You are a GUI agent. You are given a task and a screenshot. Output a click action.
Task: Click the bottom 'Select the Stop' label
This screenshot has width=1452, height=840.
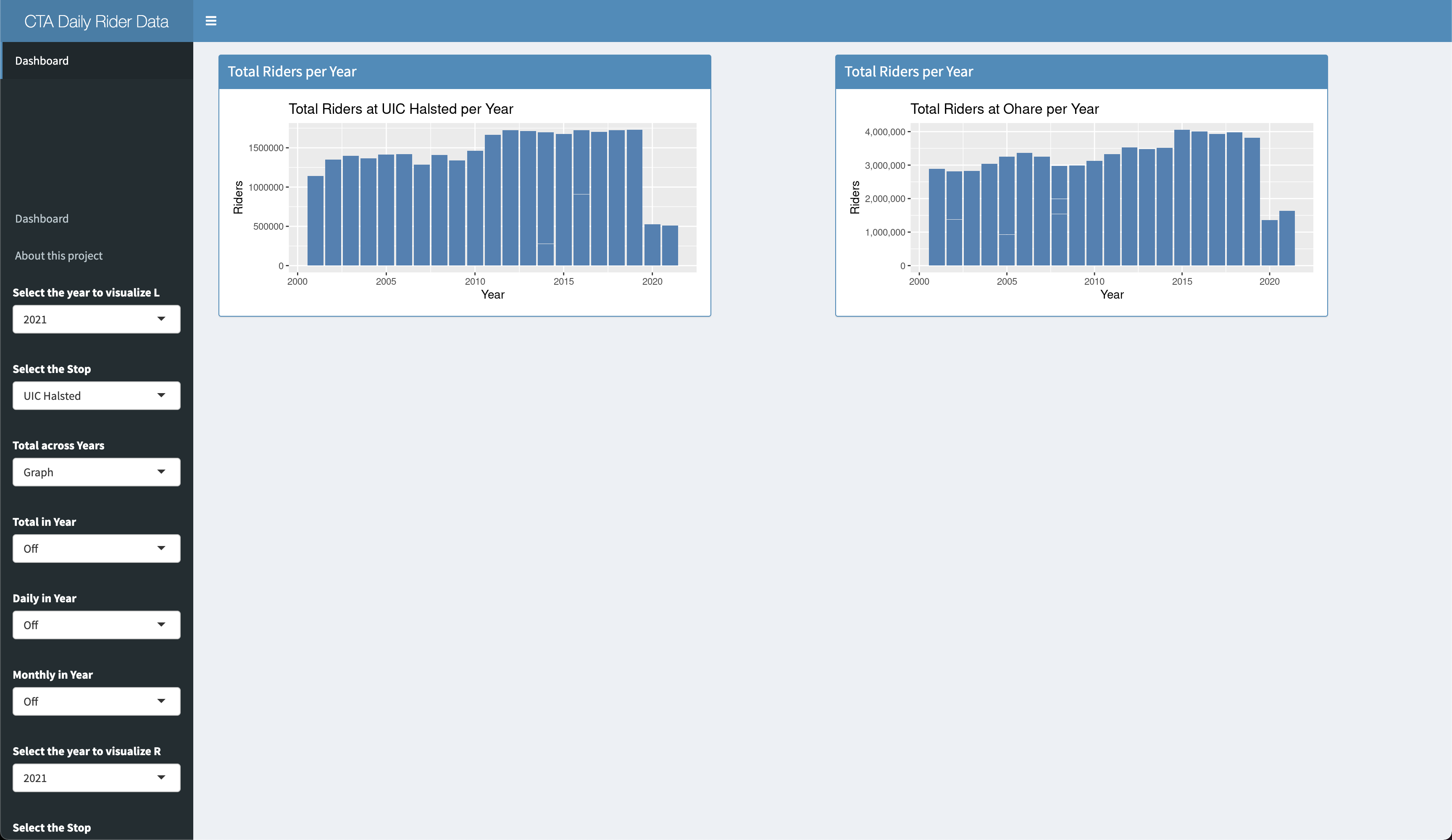[52, 827]
